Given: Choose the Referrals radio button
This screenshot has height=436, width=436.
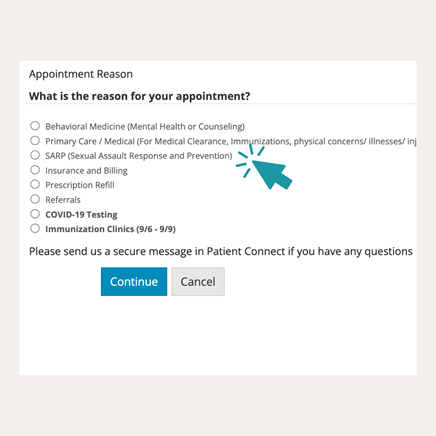Looking at the screenshot, I should pos(35,199).
